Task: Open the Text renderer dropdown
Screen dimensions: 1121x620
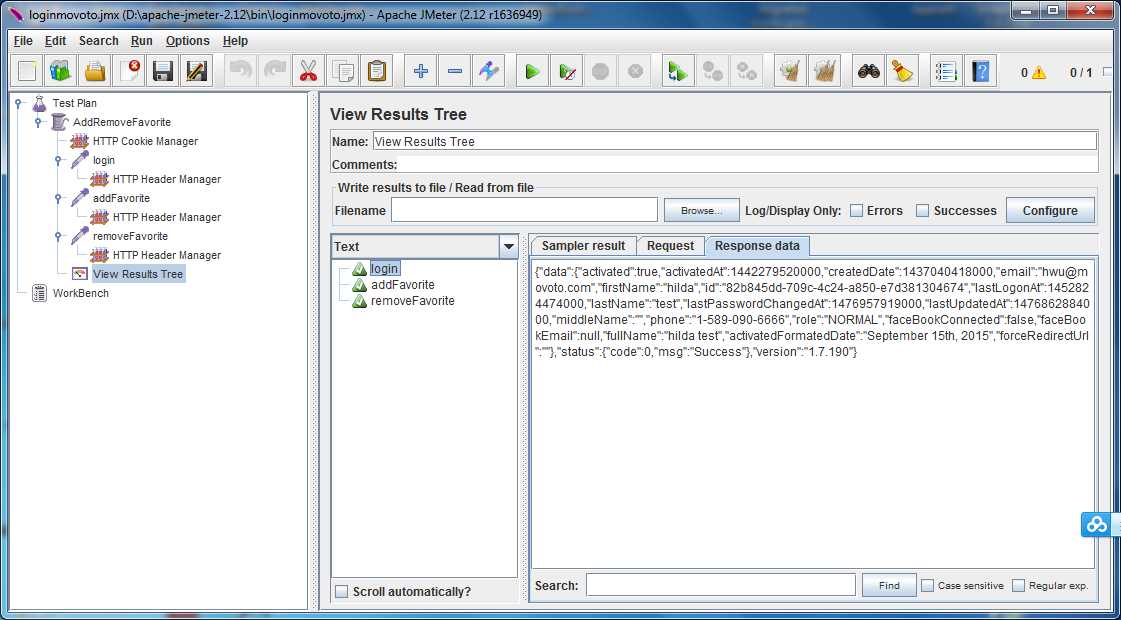Action: 508,247
